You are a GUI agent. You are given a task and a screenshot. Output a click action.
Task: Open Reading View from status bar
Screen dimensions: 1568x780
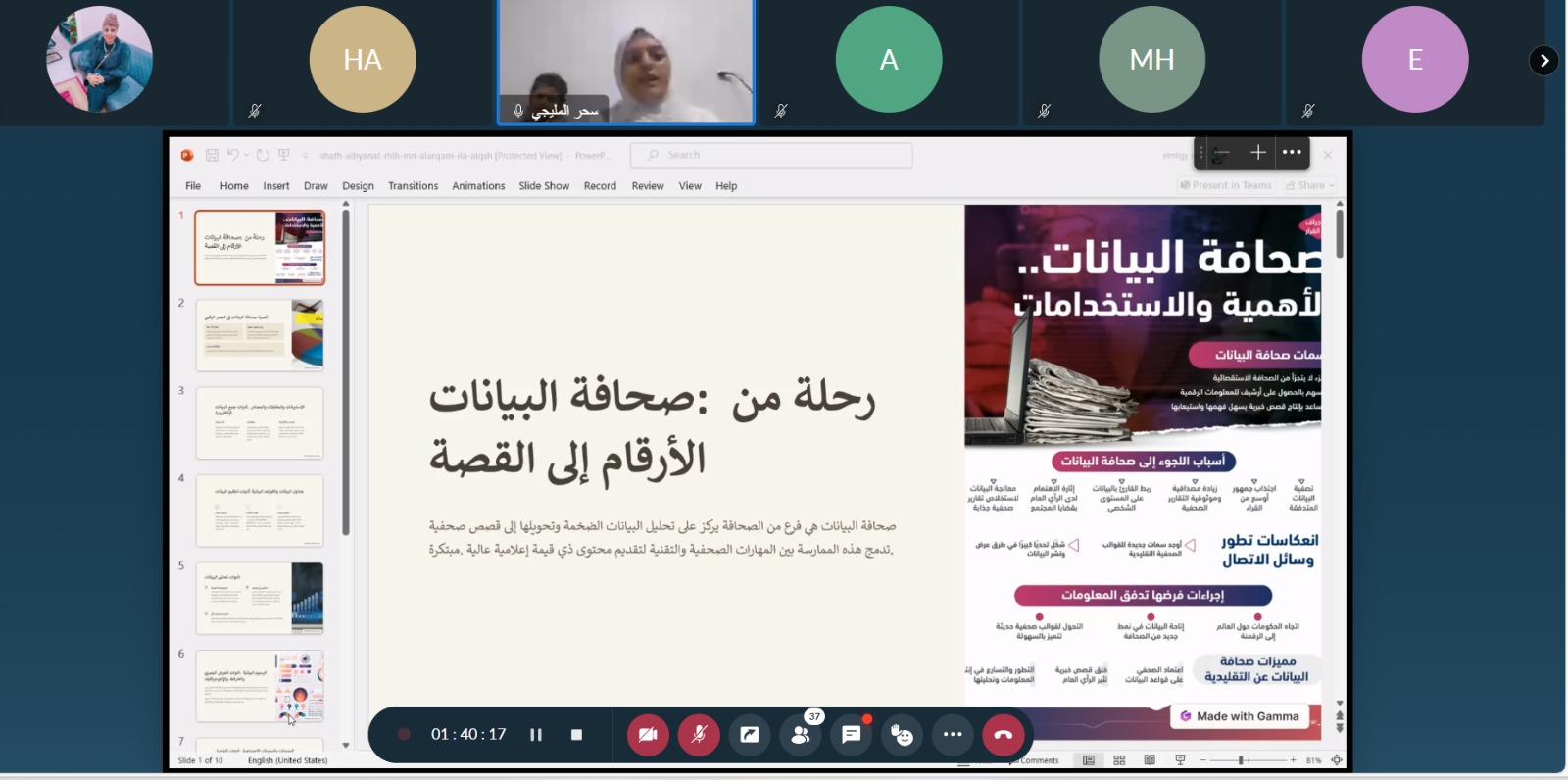pyautogui.click(x=1150, y=760)
